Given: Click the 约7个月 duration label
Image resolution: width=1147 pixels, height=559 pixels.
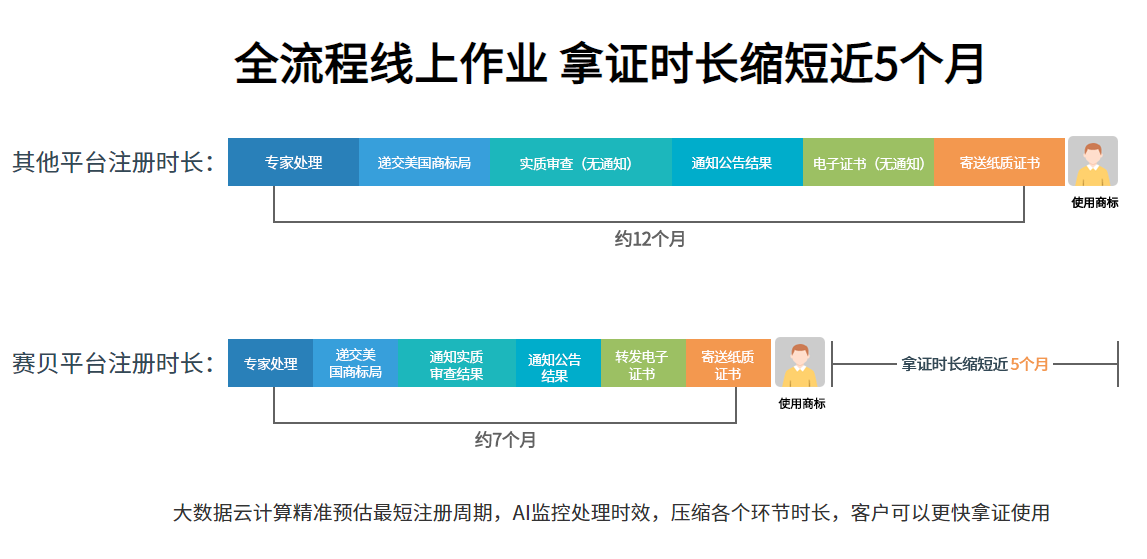Looking at the screenshot, I should point(505,439).
